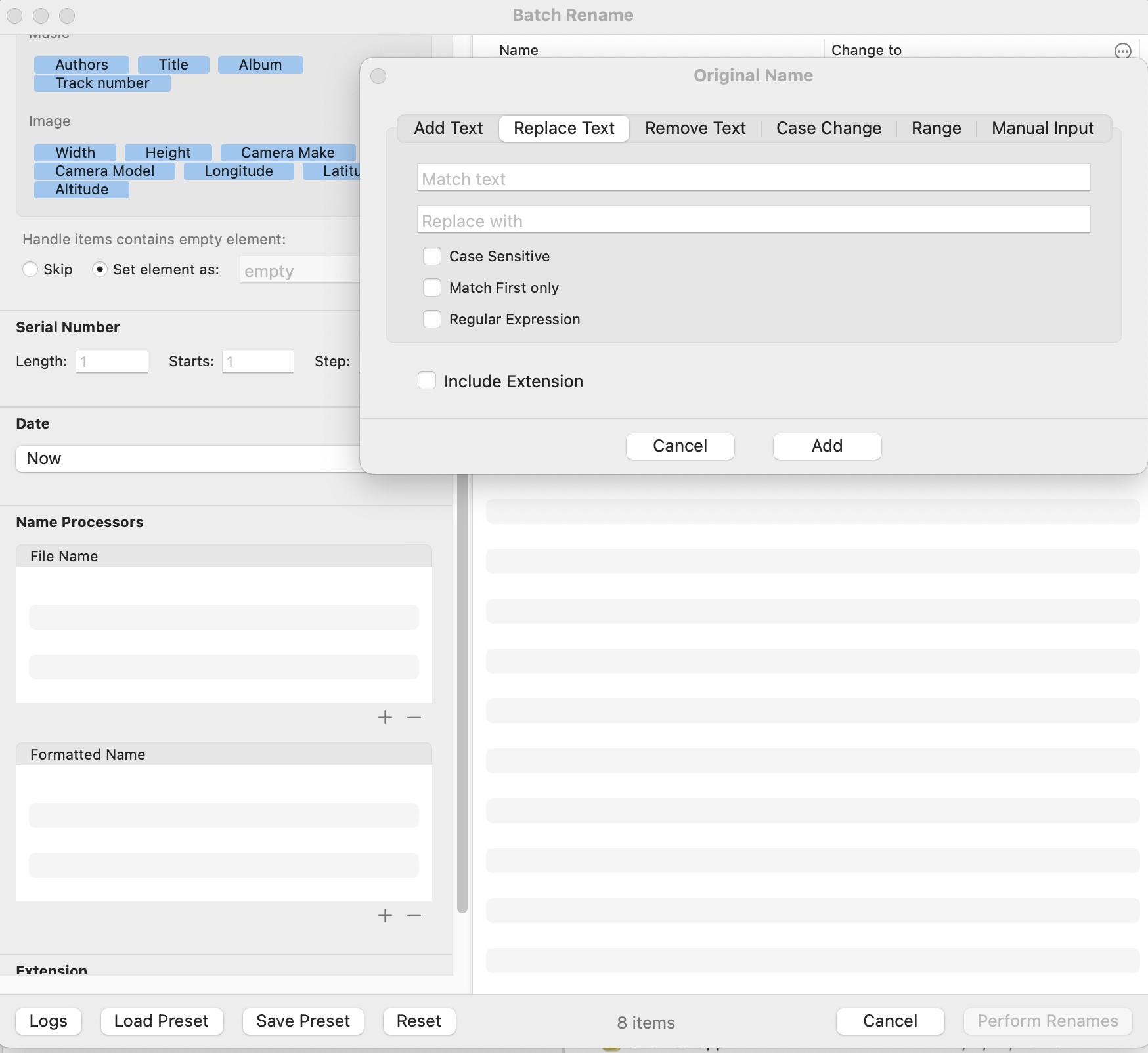1148x1053 pixels.
Task: Select the Title token
Action: [173, 64]
